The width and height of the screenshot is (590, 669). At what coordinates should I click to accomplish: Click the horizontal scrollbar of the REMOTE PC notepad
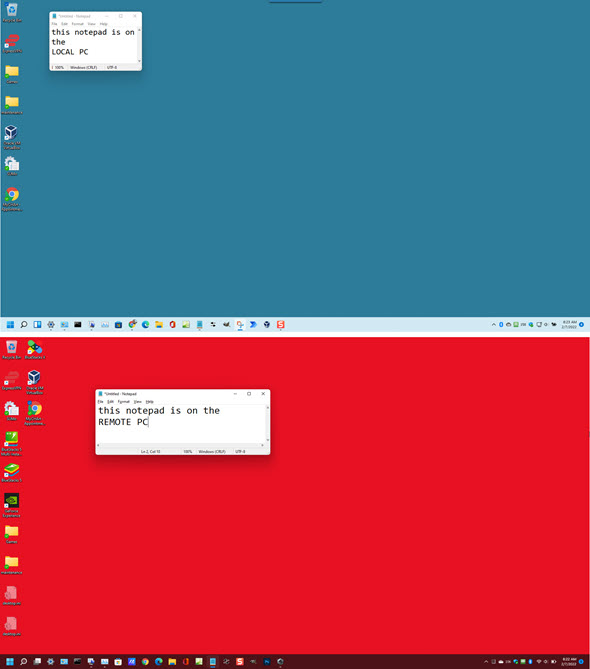click(180, 445)
